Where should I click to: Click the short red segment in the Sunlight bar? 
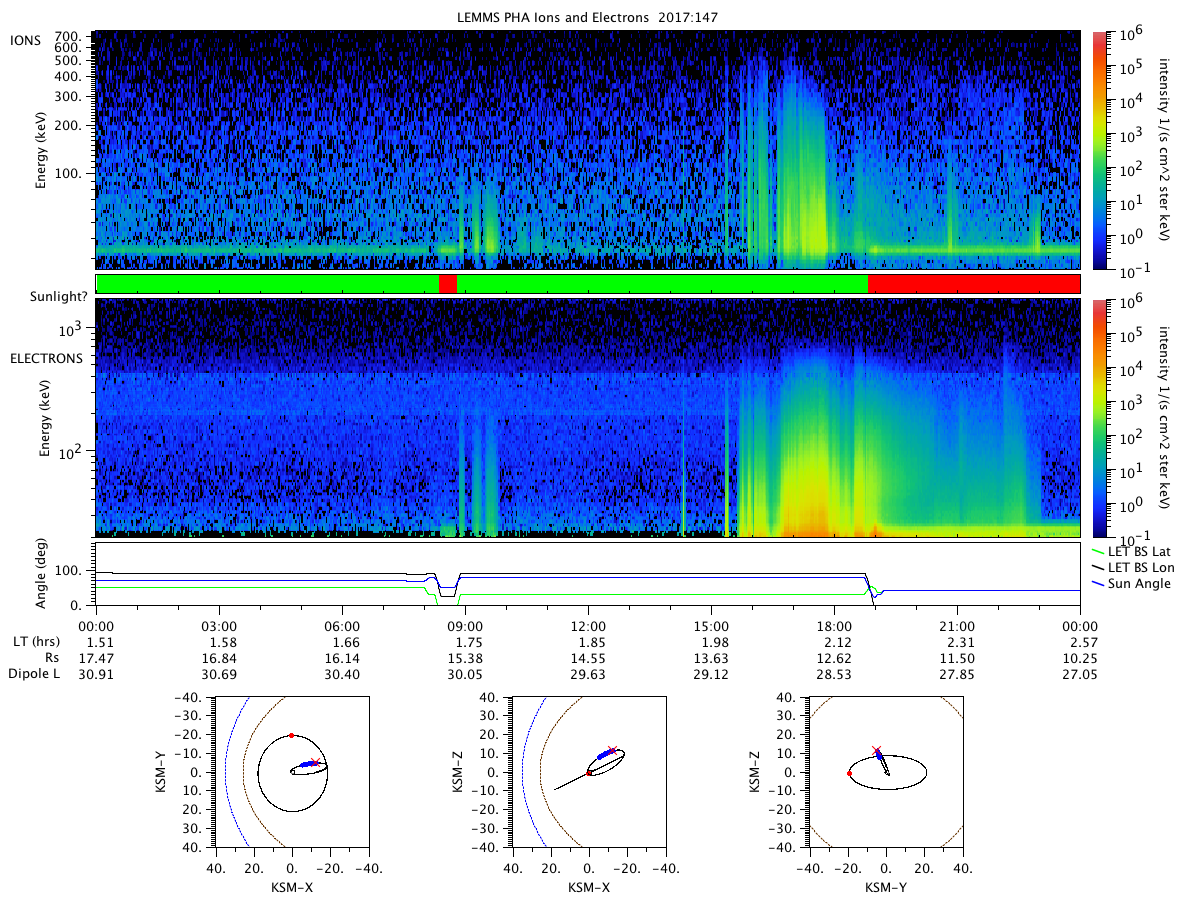448,284
